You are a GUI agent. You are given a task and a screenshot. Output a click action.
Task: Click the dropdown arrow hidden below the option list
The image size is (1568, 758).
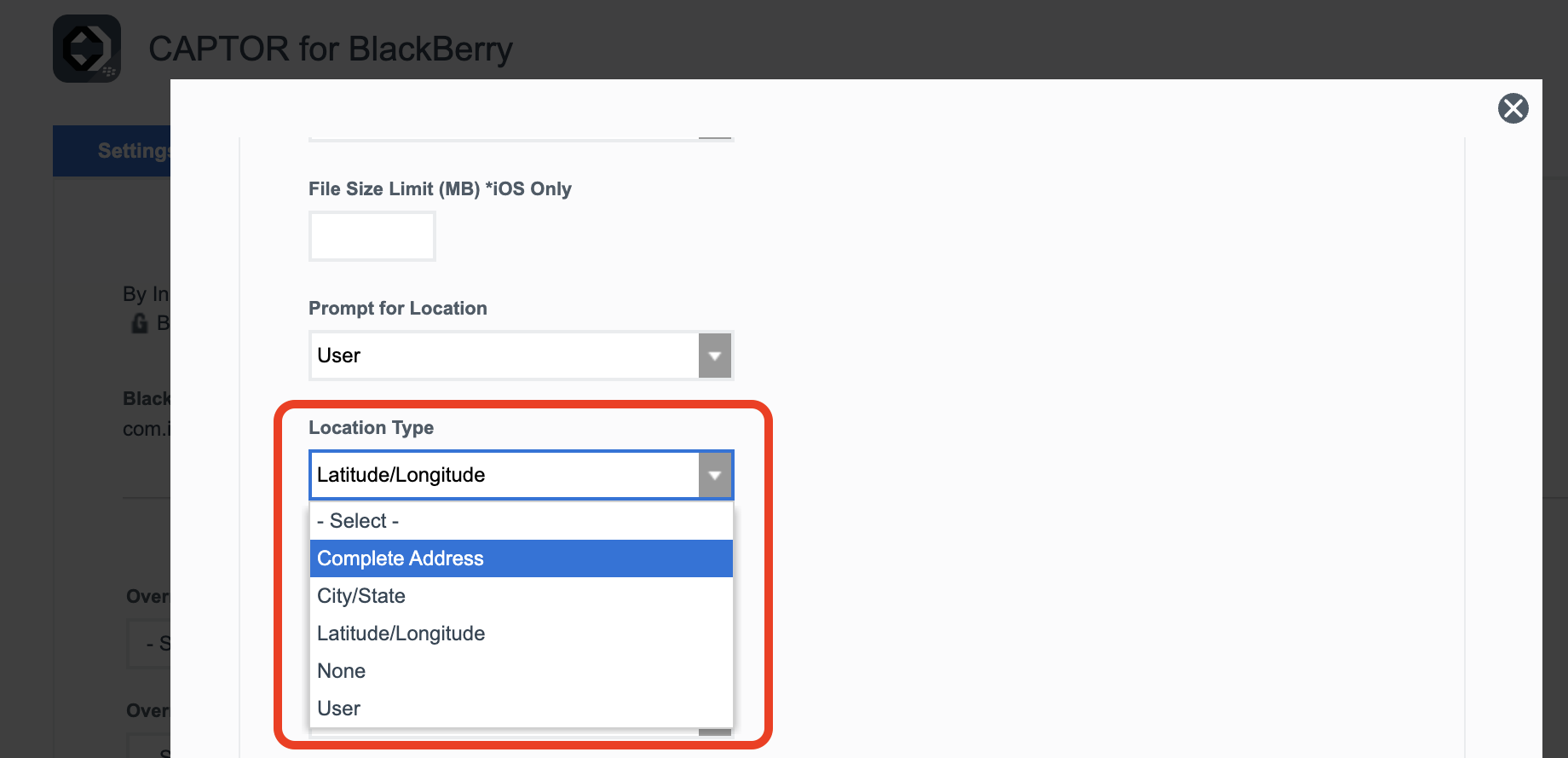[715, 732]
